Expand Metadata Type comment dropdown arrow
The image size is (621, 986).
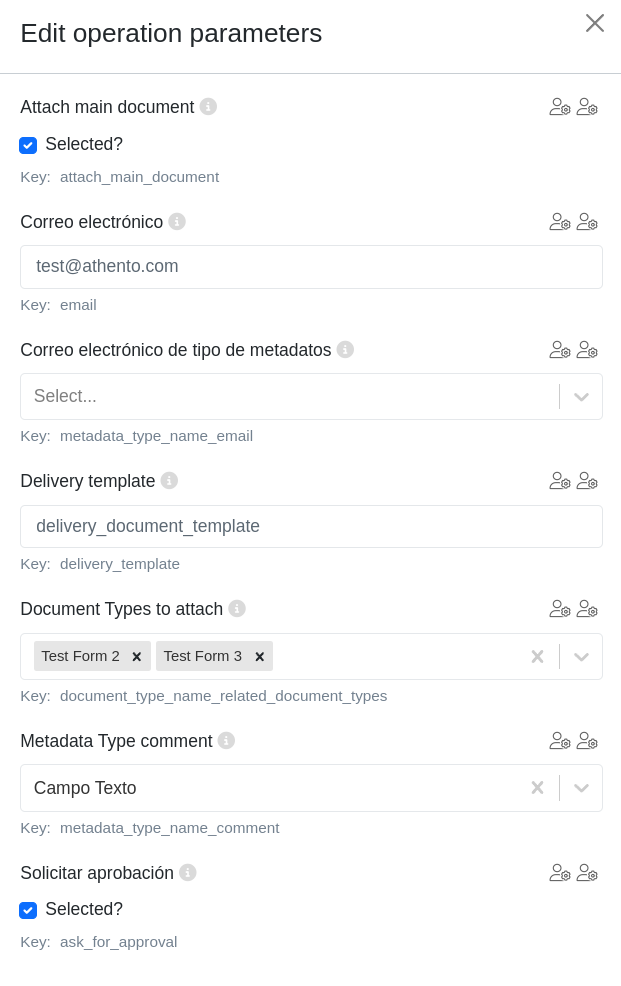point(581,788)
